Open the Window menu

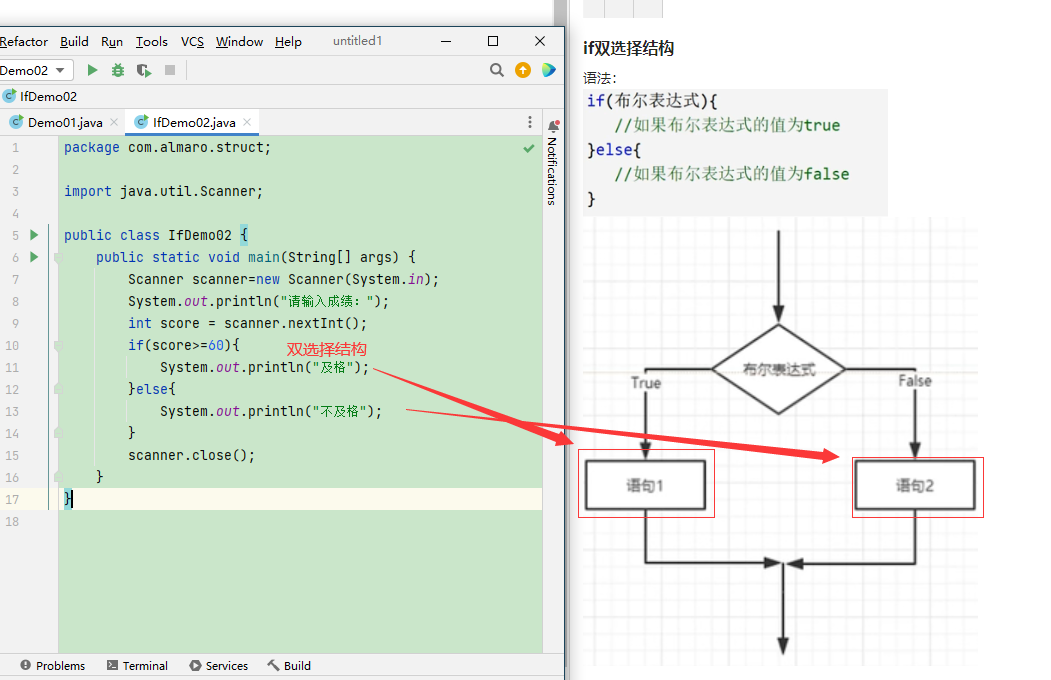pyautogui.click(x=239, y=42)
